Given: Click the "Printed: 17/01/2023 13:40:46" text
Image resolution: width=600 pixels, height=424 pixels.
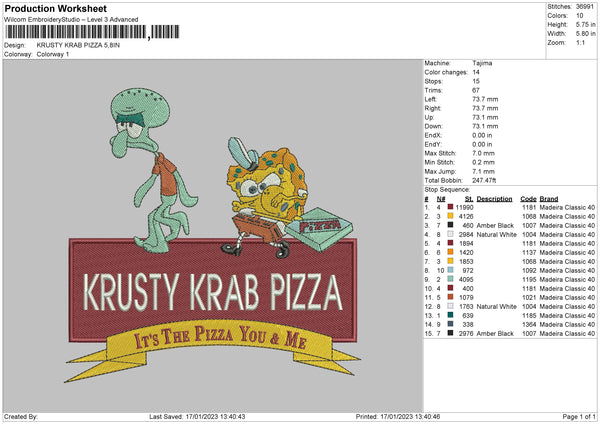Looking at the screenshot, I should pyautogui.click(x=398, y=416).
